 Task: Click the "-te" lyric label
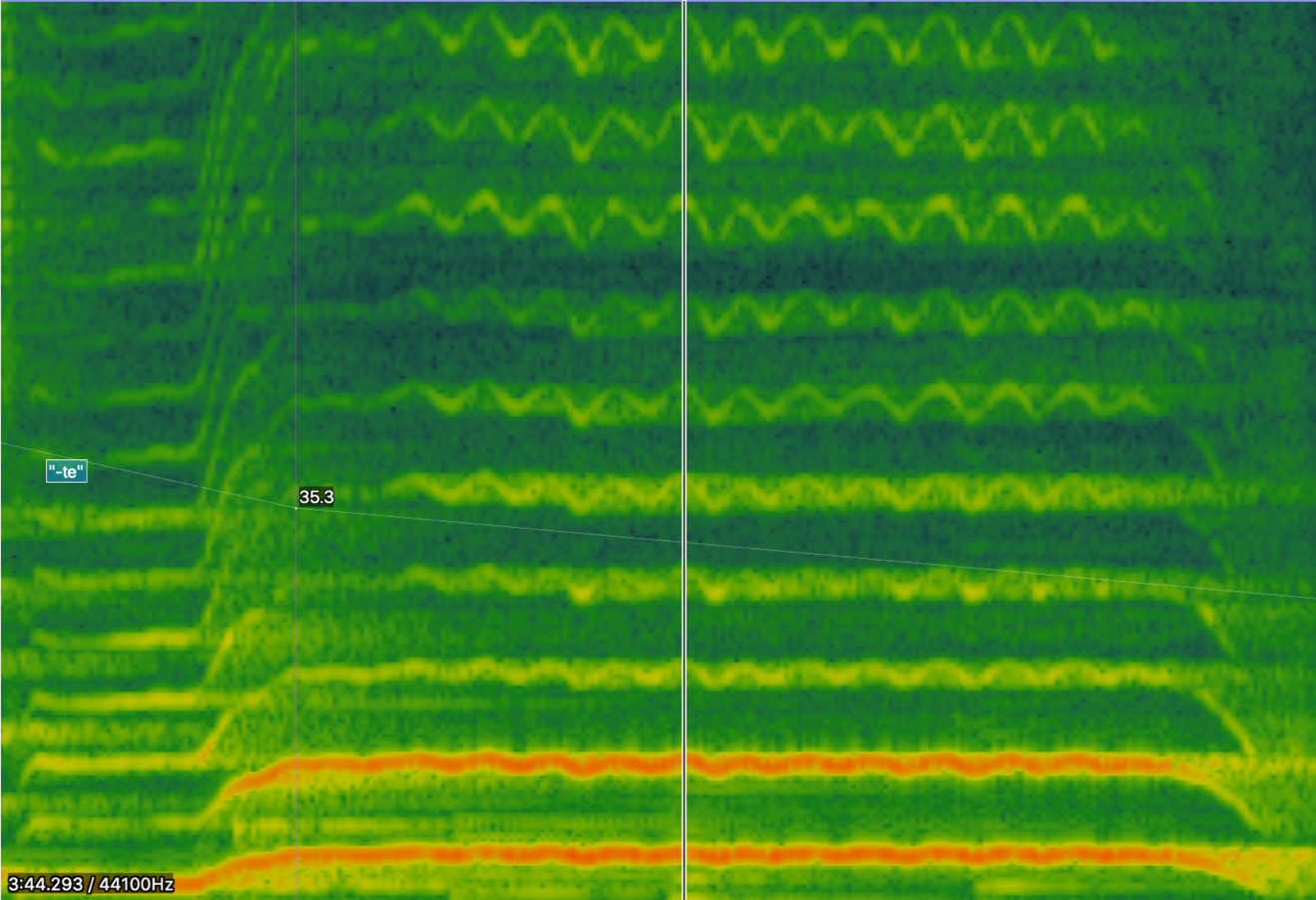[67, 472]
